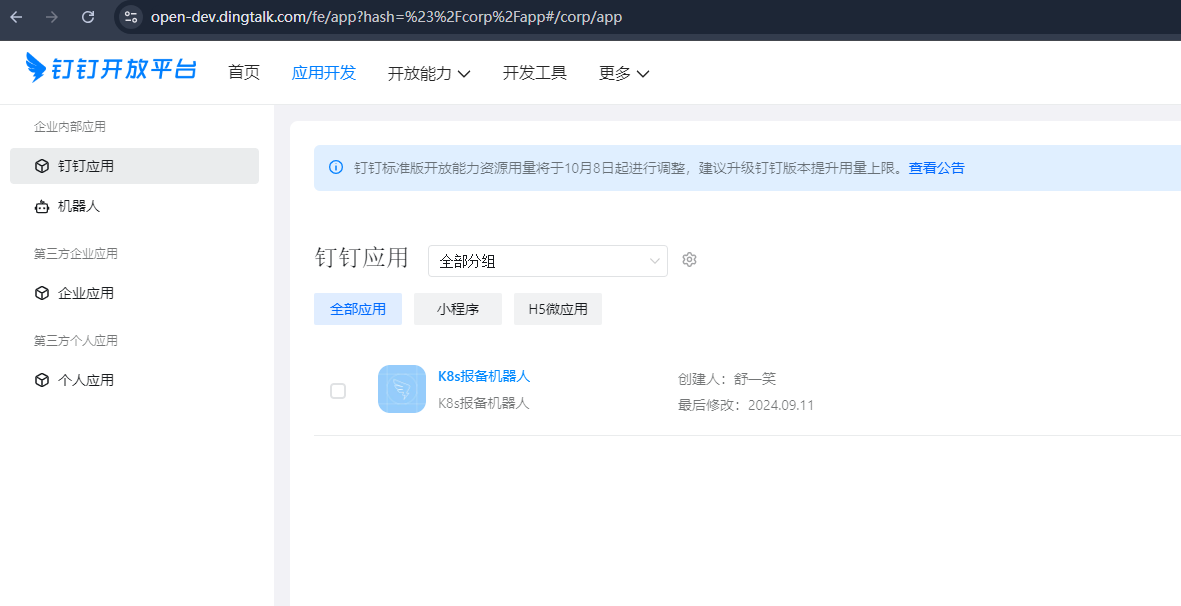Click the 创建人：舒一笑 text
This screenshot has width=1181, height=606.
[727, 379]
